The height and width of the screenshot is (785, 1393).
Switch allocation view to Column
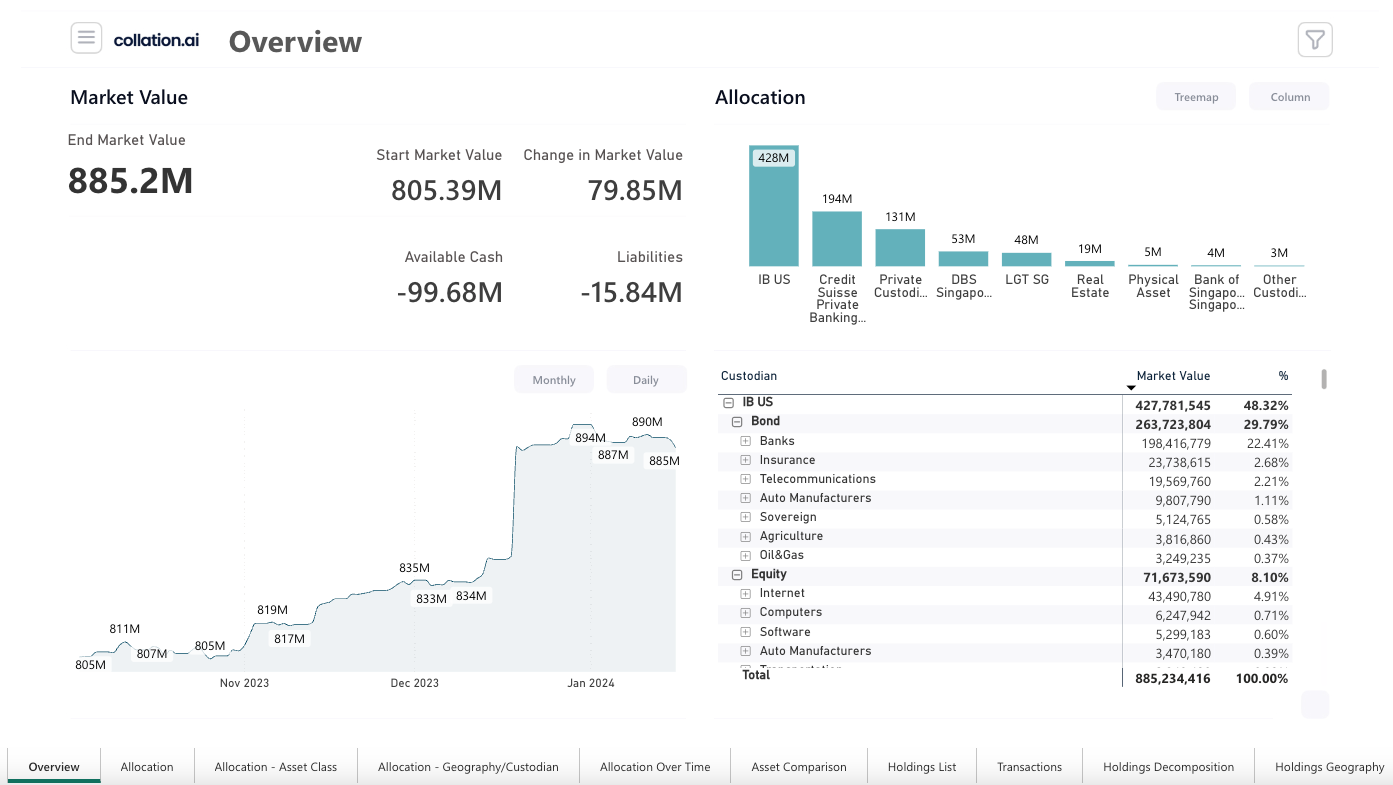1289,97
